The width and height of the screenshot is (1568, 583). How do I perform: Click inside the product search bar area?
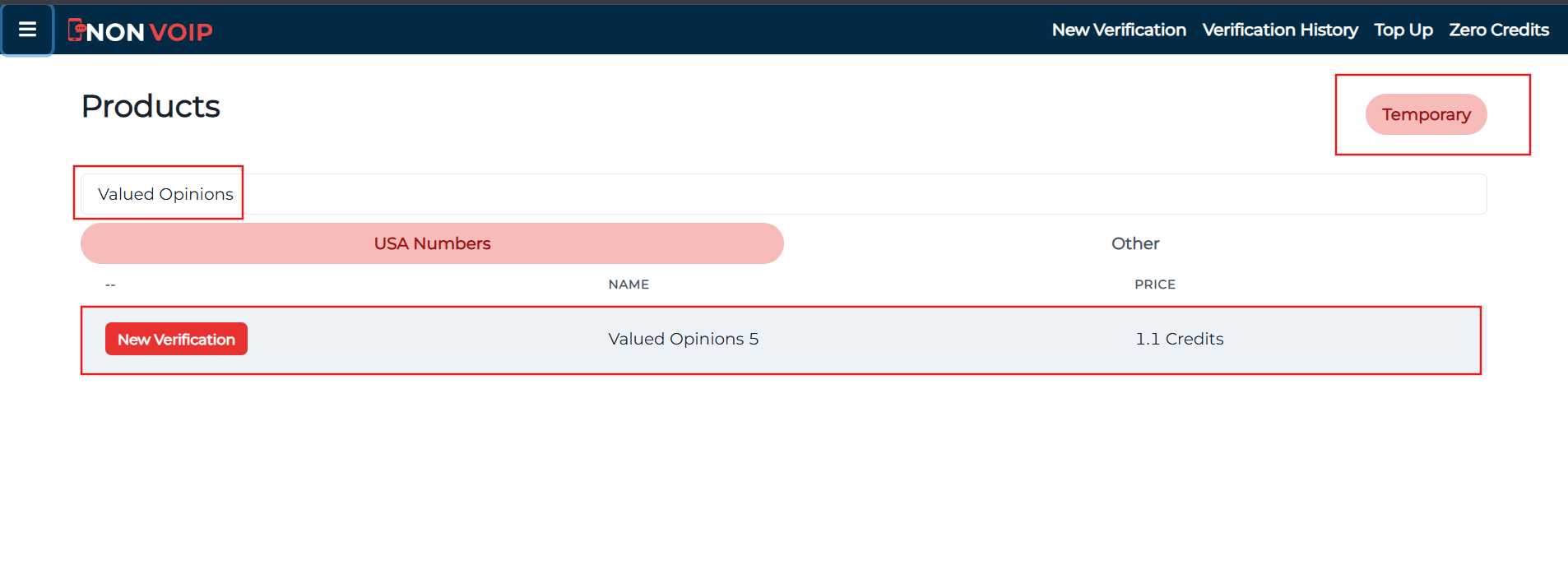(740, 194)
